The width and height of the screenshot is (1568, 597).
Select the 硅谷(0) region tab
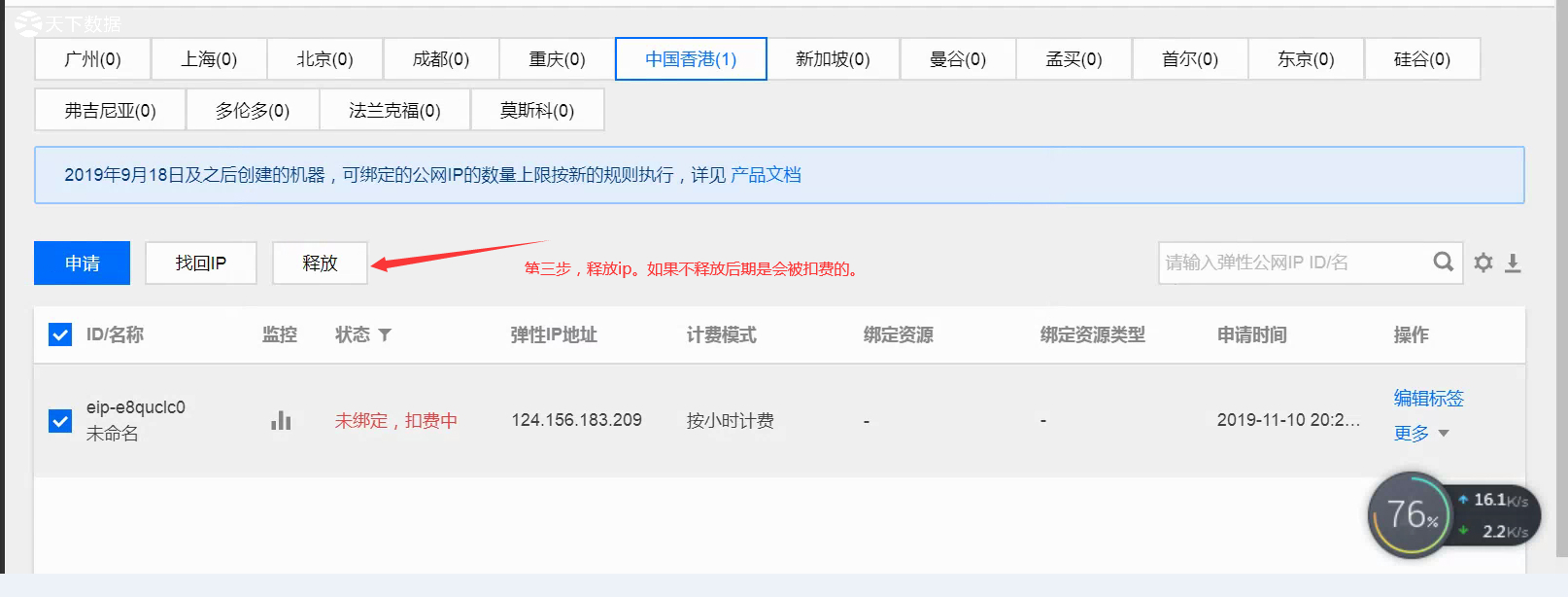click(1421, 59)
